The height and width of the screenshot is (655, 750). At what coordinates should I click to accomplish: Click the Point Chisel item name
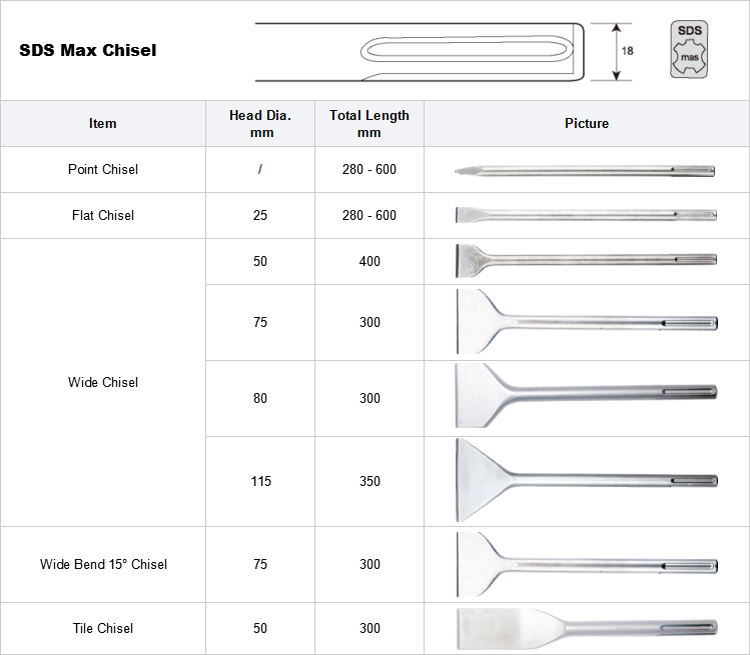pyautogui.click(x=103, y=170)
